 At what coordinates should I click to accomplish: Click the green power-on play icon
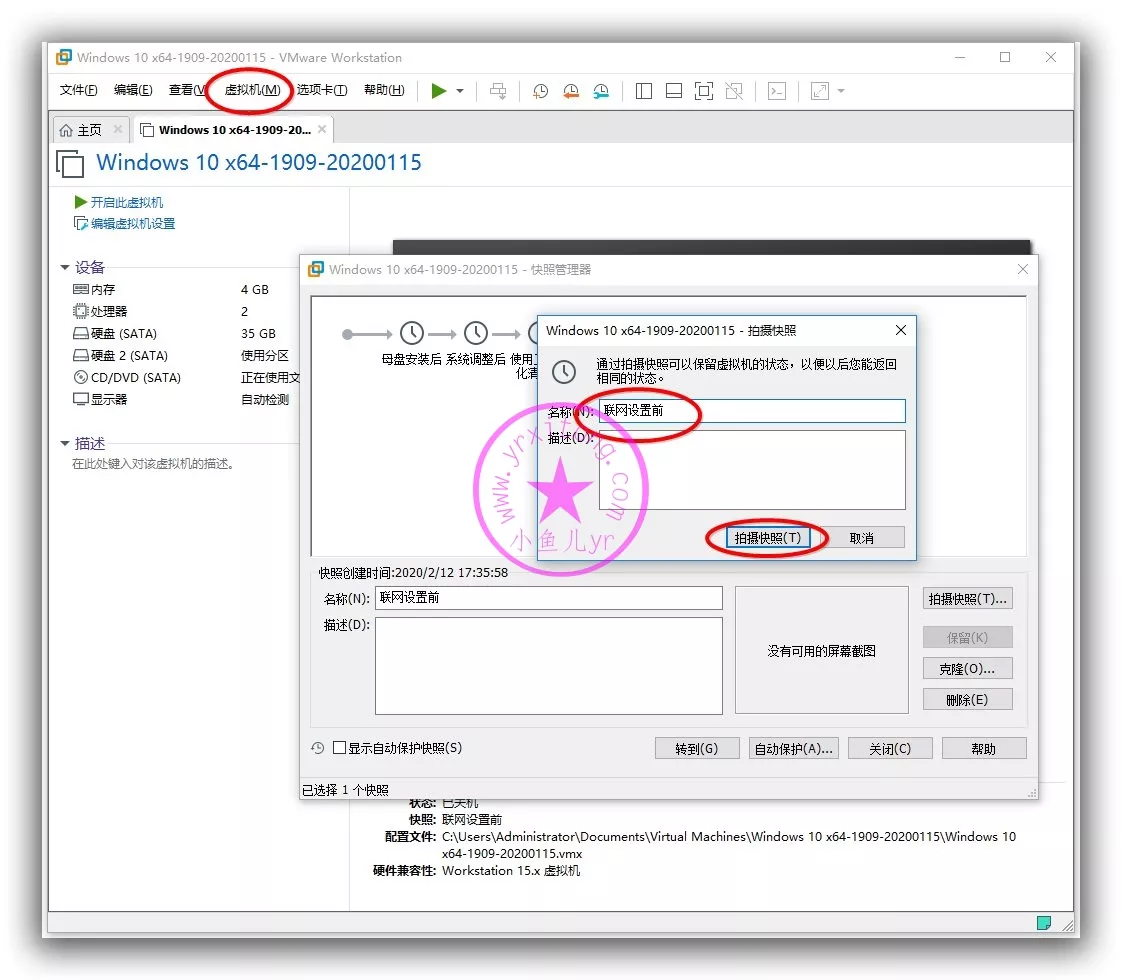[x=438, y=91]
